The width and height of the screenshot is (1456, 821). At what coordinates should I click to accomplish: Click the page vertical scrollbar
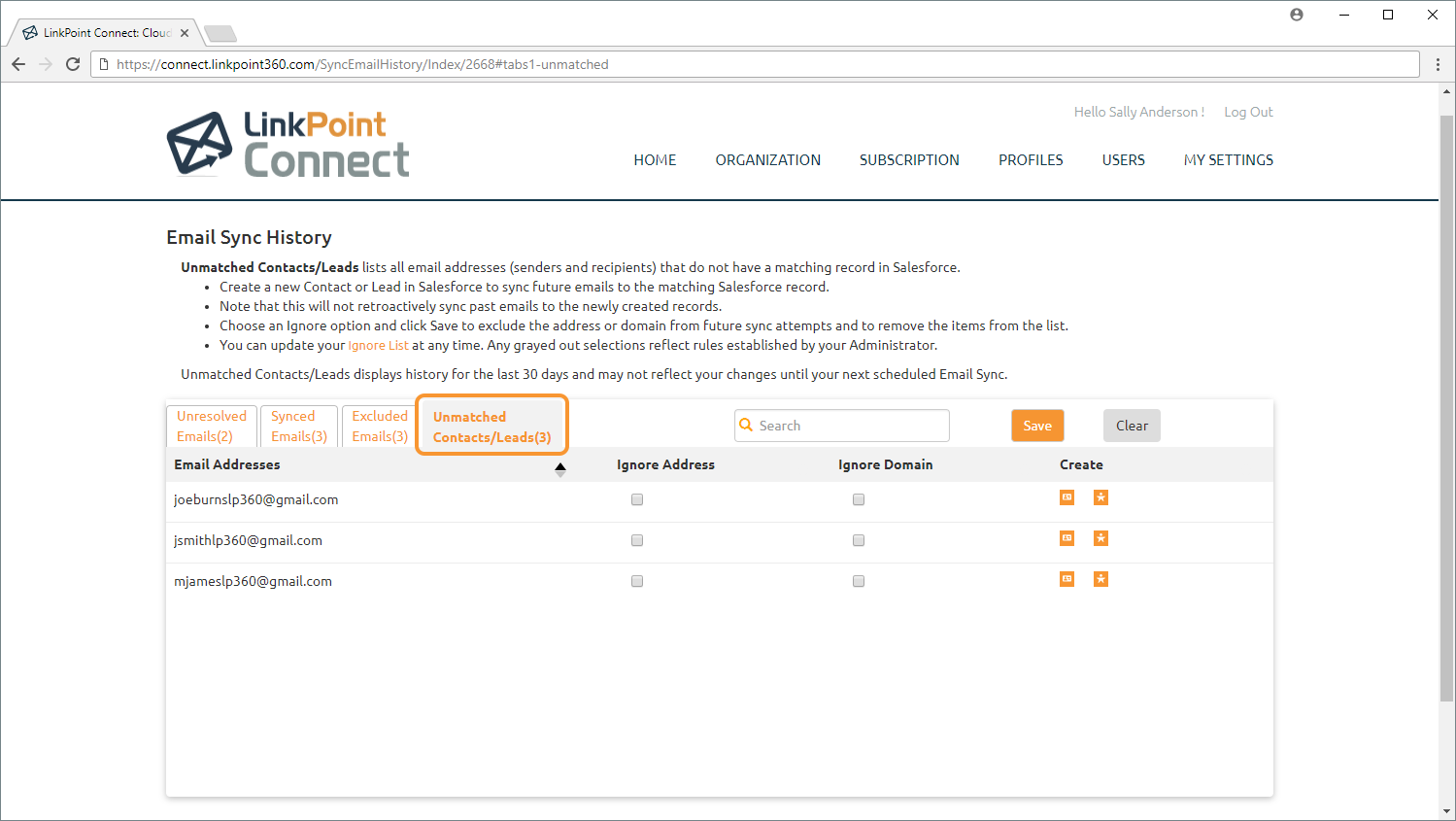[1446, 408]
